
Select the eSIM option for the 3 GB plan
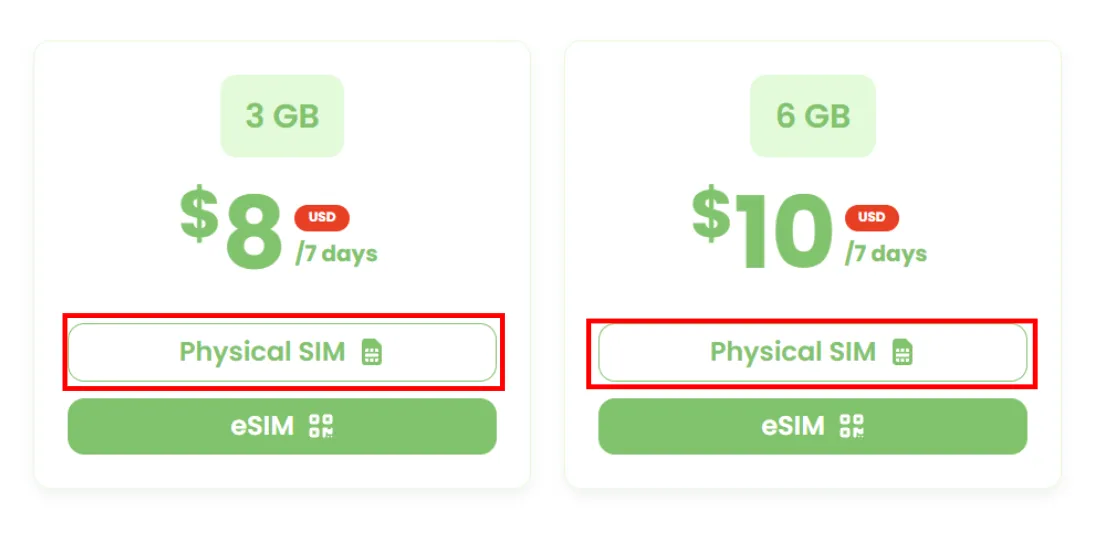pos(282,426)
